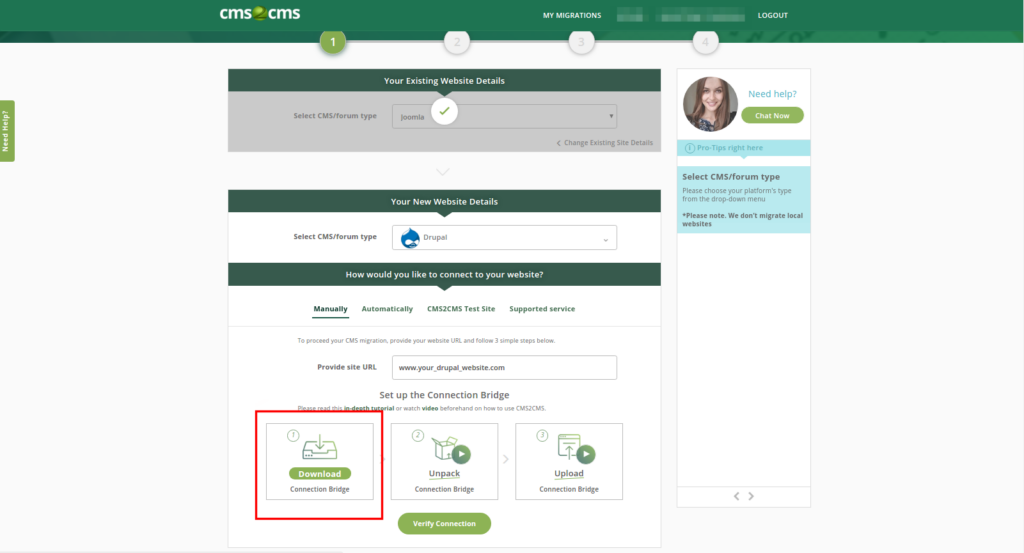Click Download Connection Bridge button

pyautogui.click(x=319, y=474)
